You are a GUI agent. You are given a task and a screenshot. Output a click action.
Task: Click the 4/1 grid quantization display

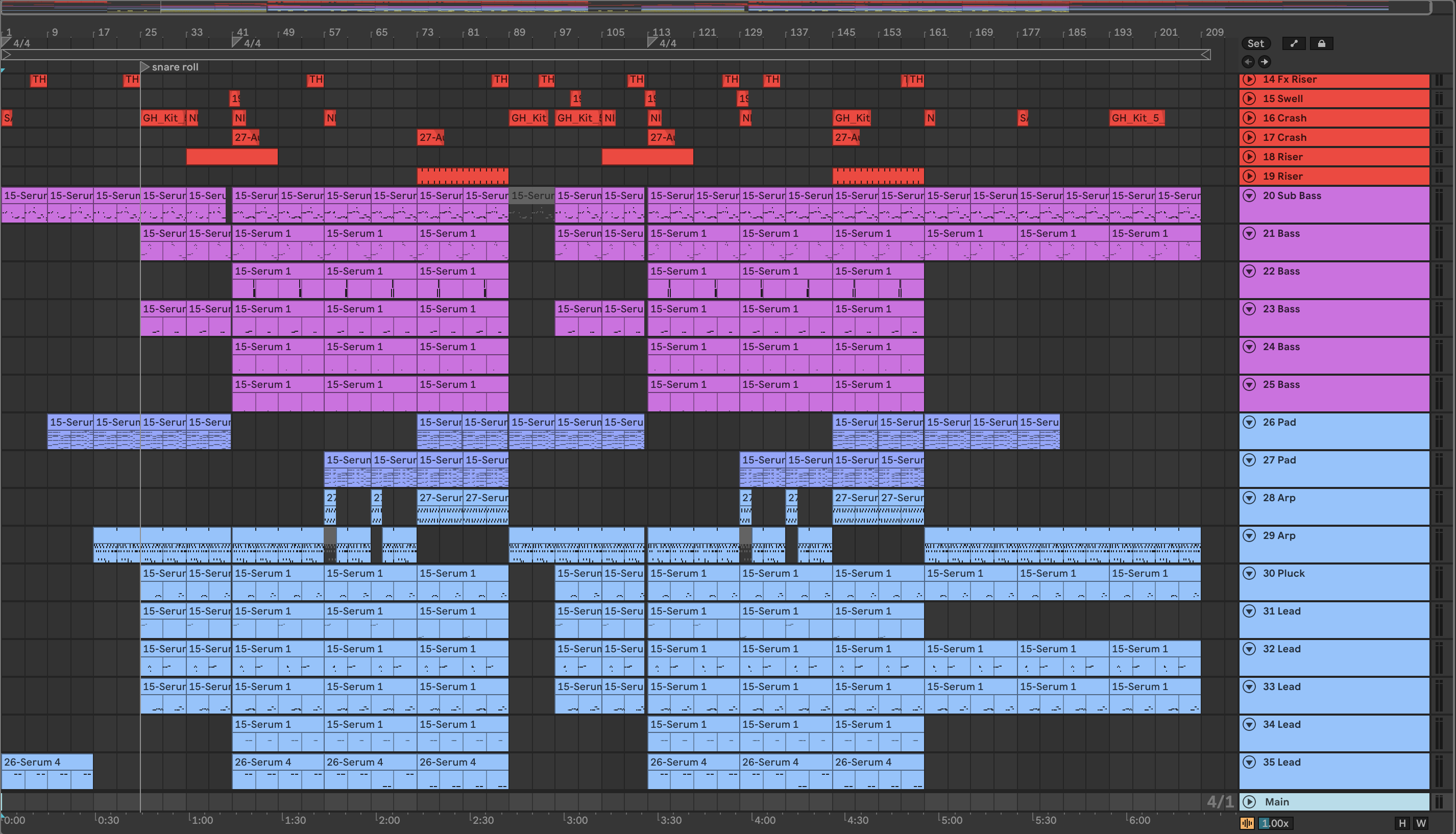coord(1220,802)
